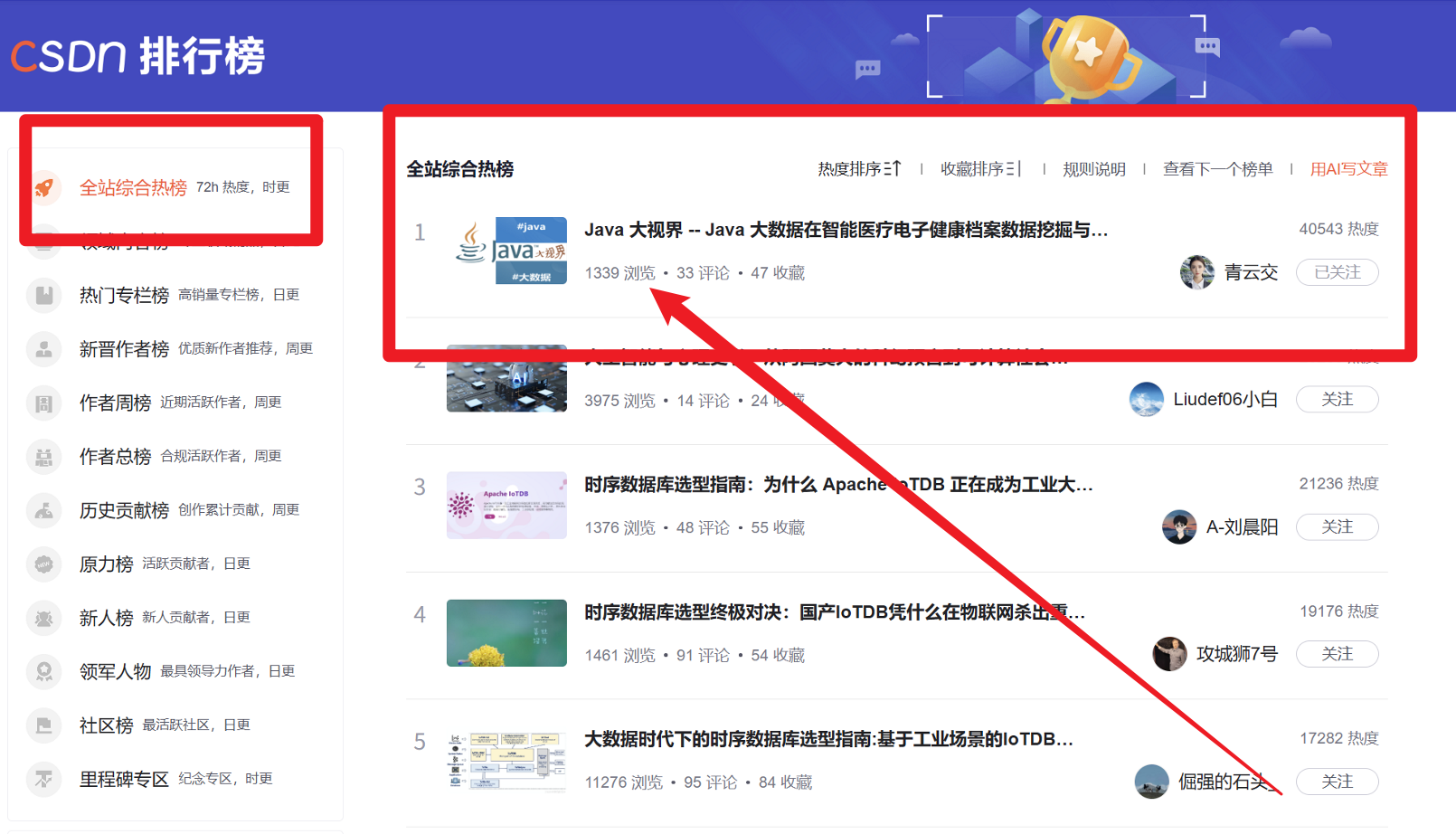Click the person icon beside 新晋作者榜
This screenshot has width=1456, height=834.
[44, 349]
